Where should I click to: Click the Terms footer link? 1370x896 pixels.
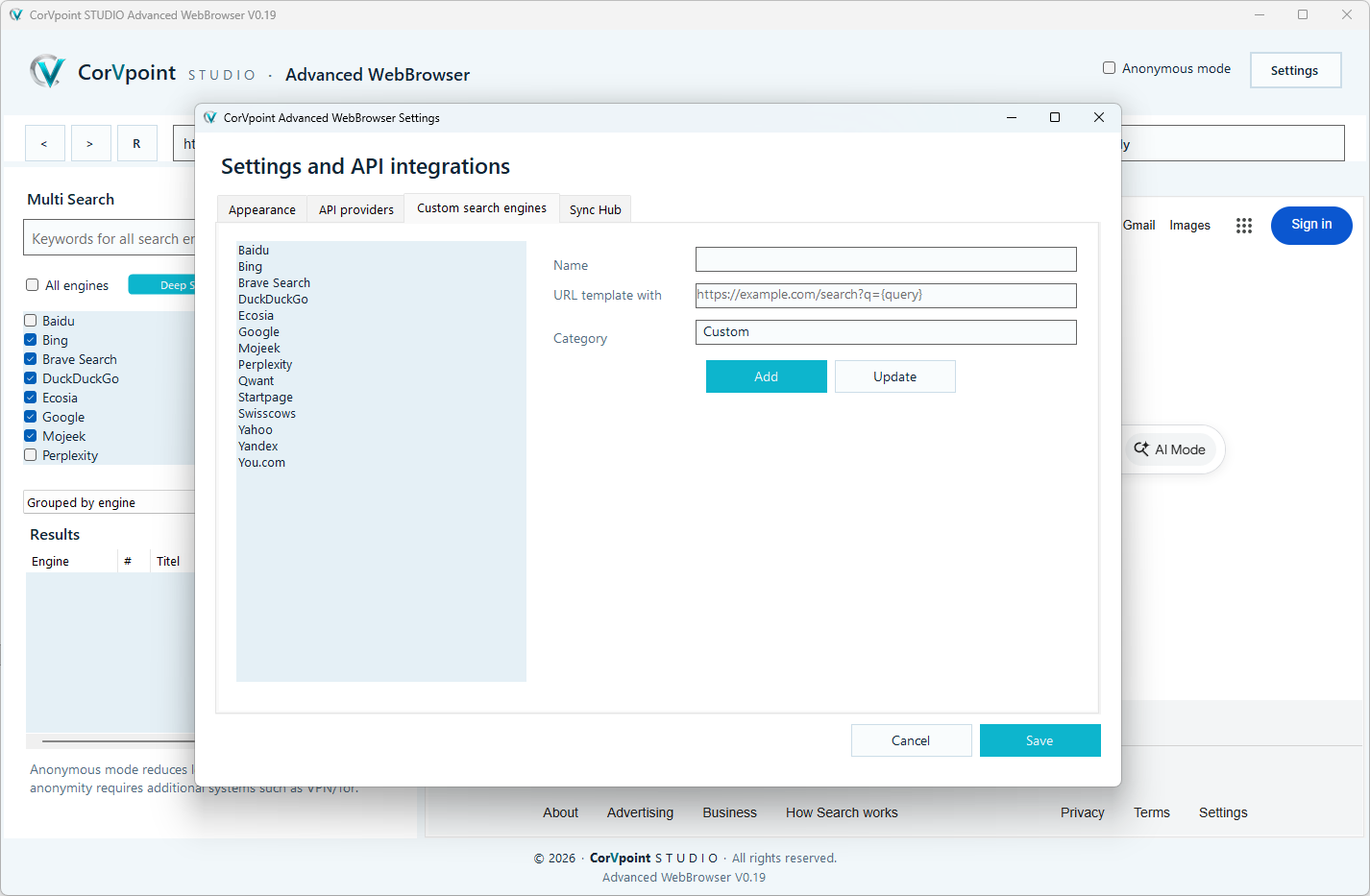(x=1152, y=812)
